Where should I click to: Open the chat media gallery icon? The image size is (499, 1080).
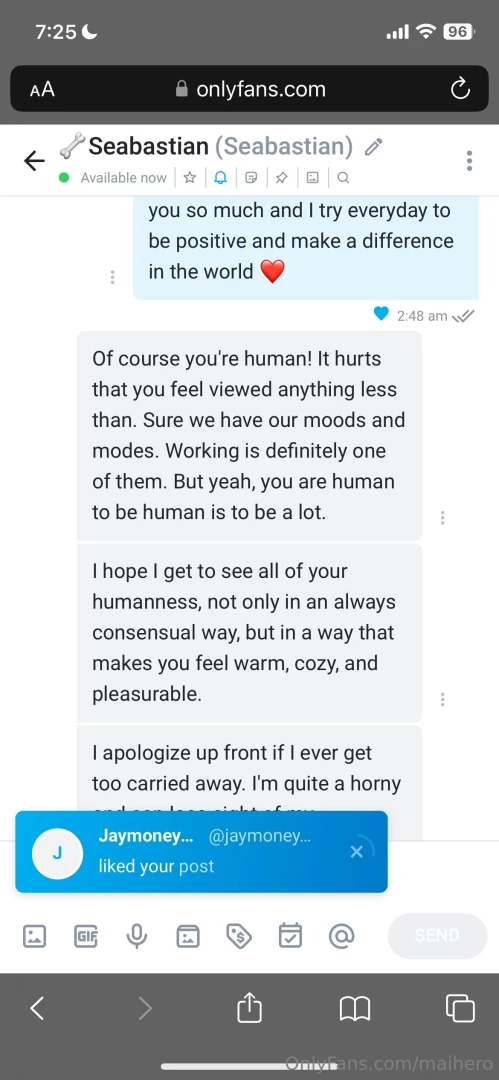pyautogui.click(x=312, y=178)
